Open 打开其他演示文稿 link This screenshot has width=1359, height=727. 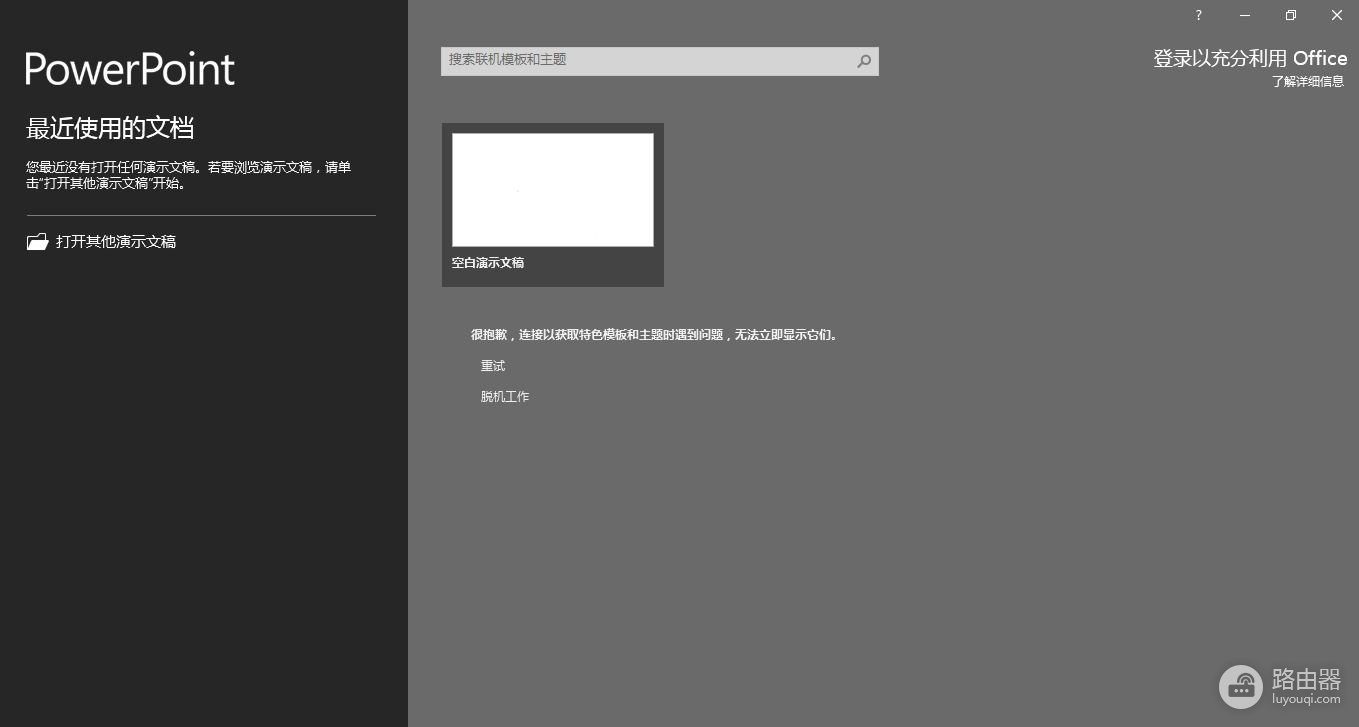116,242
